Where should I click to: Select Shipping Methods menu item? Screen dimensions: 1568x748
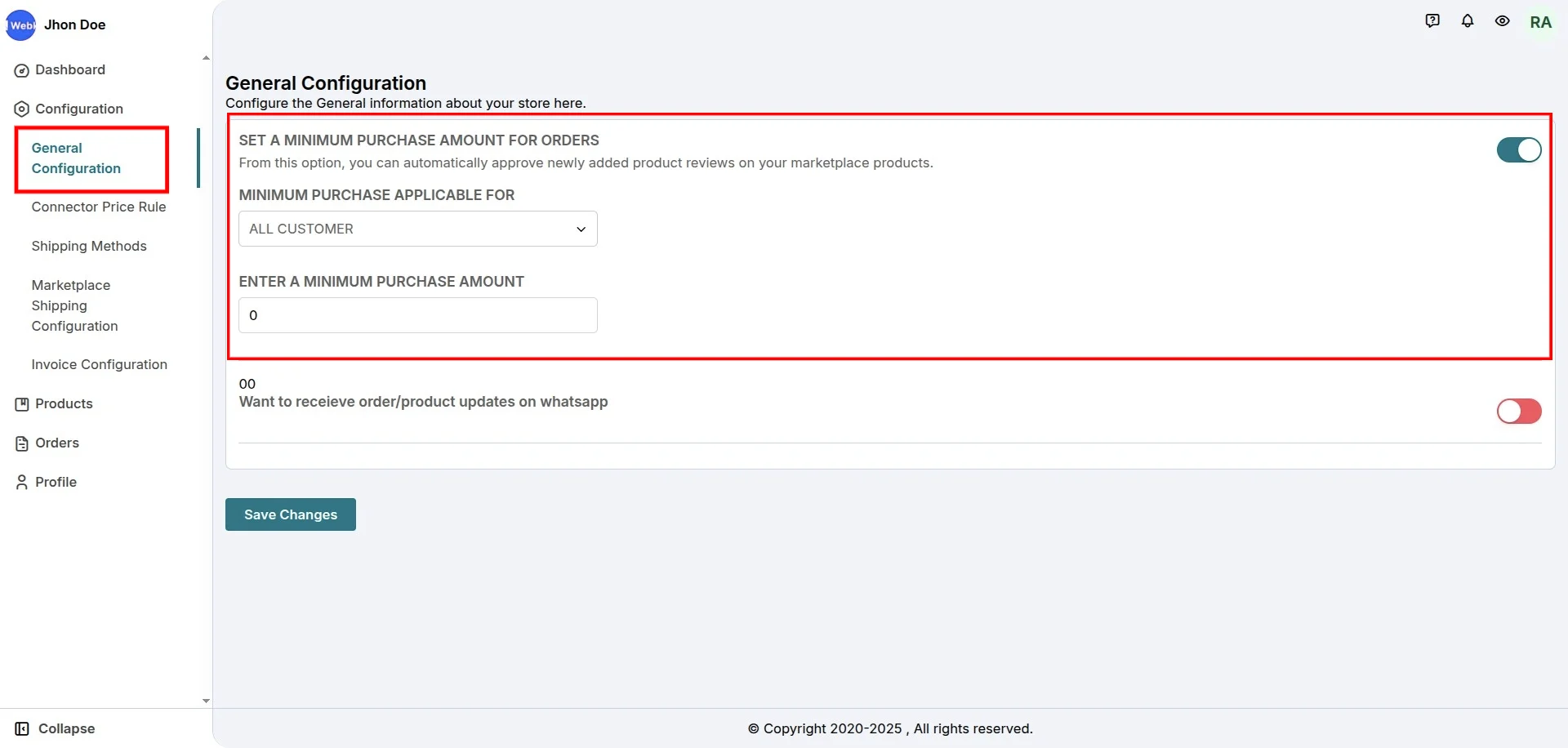89,246
